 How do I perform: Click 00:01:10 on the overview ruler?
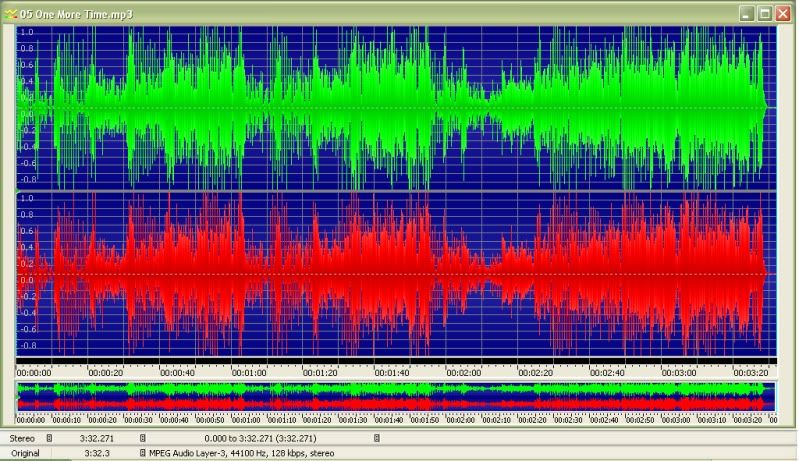pos(282,420)
